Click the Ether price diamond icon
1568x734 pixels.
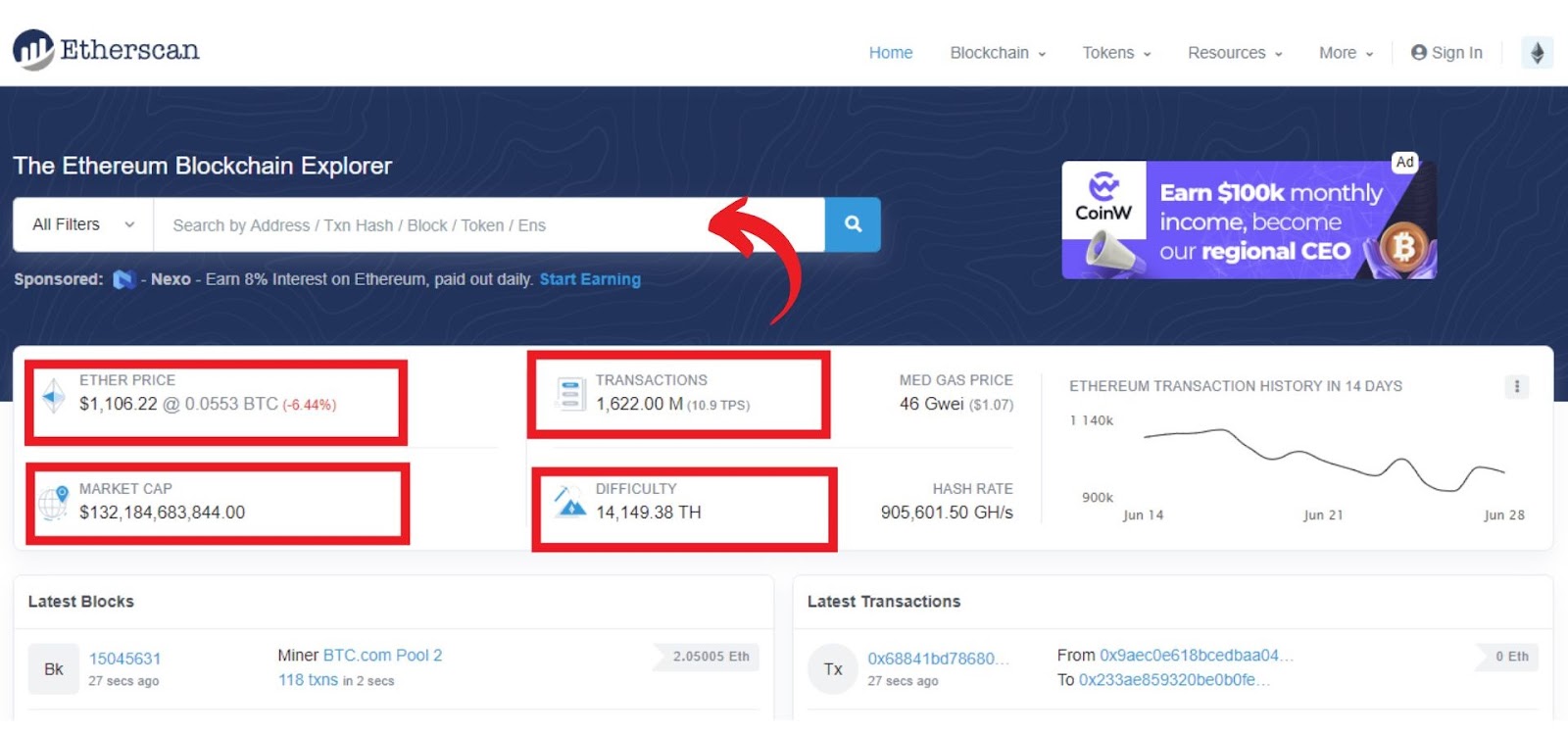[54, 395]
